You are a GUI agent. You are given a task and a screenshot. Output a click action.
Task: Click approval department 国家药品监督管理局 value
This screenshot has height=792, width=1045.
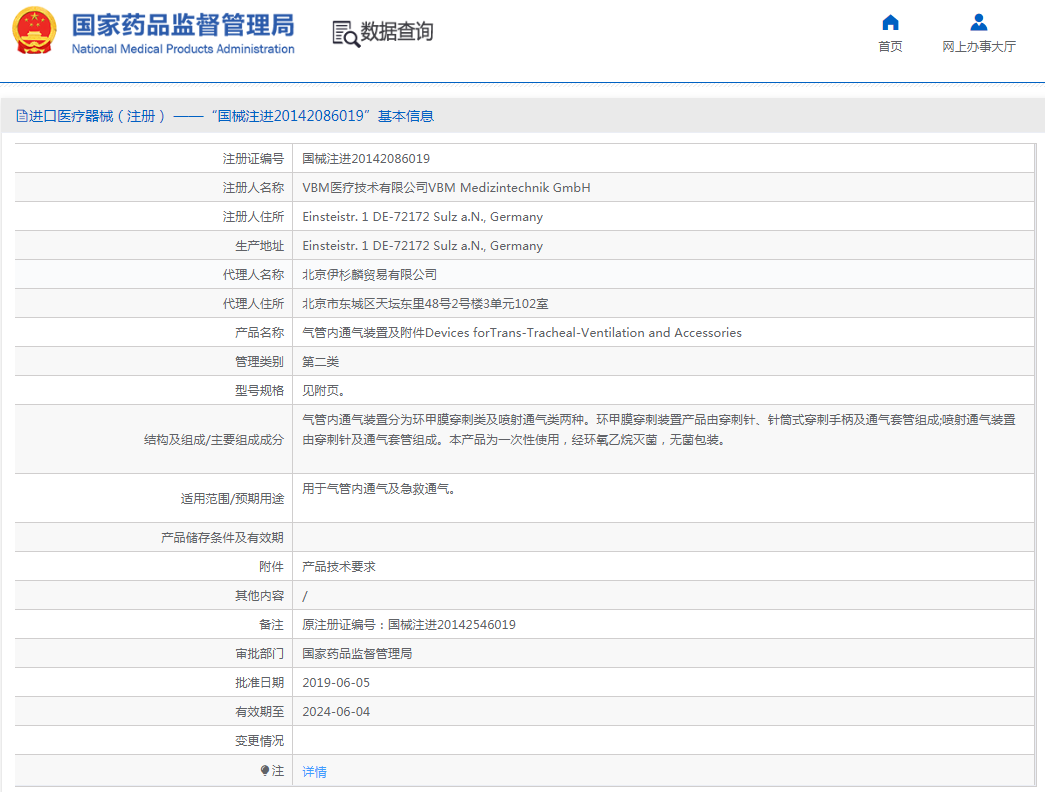(x=357, y=653)
